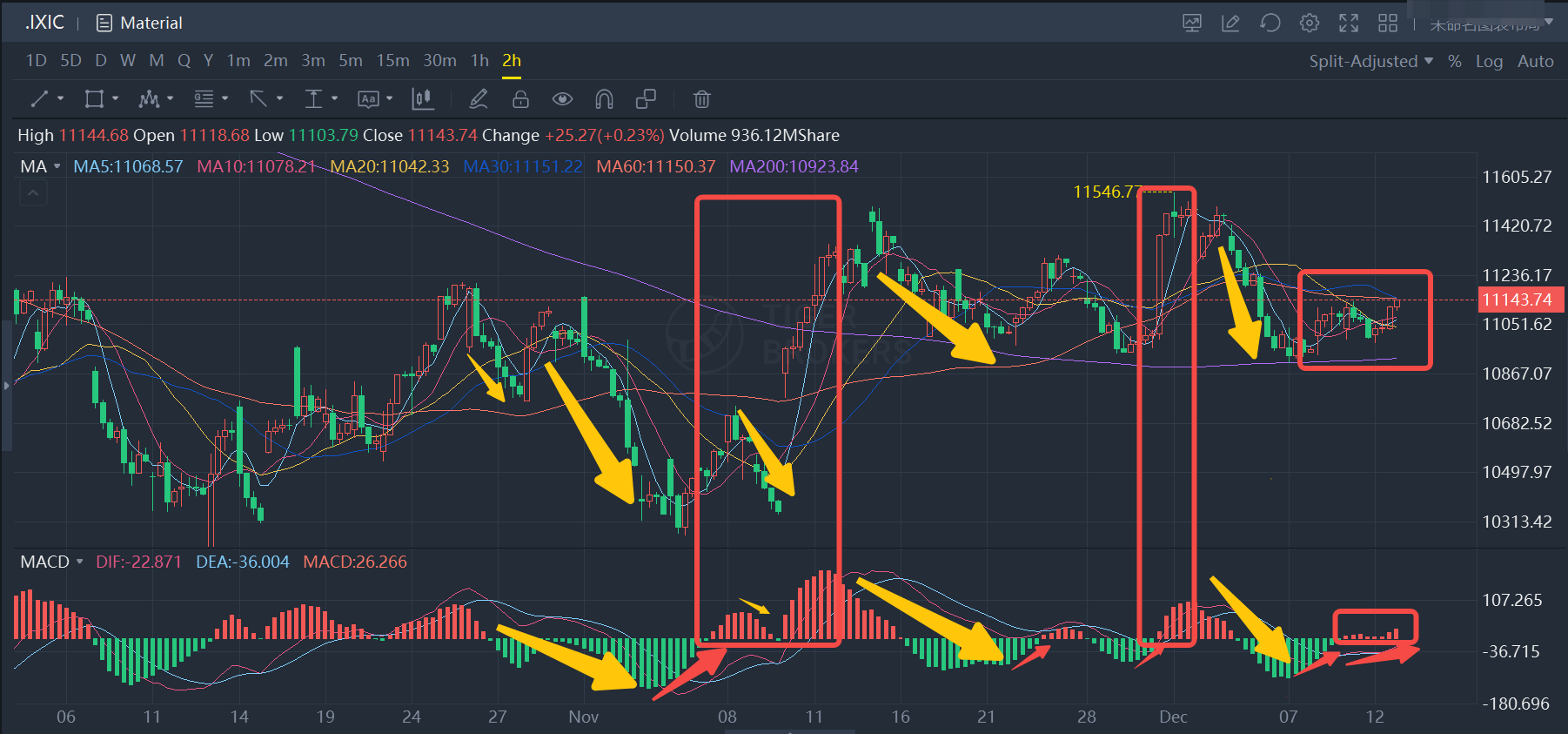Toggle the lock drawings icon
This screenshot has height=734, width=1568.
(520, 99)
